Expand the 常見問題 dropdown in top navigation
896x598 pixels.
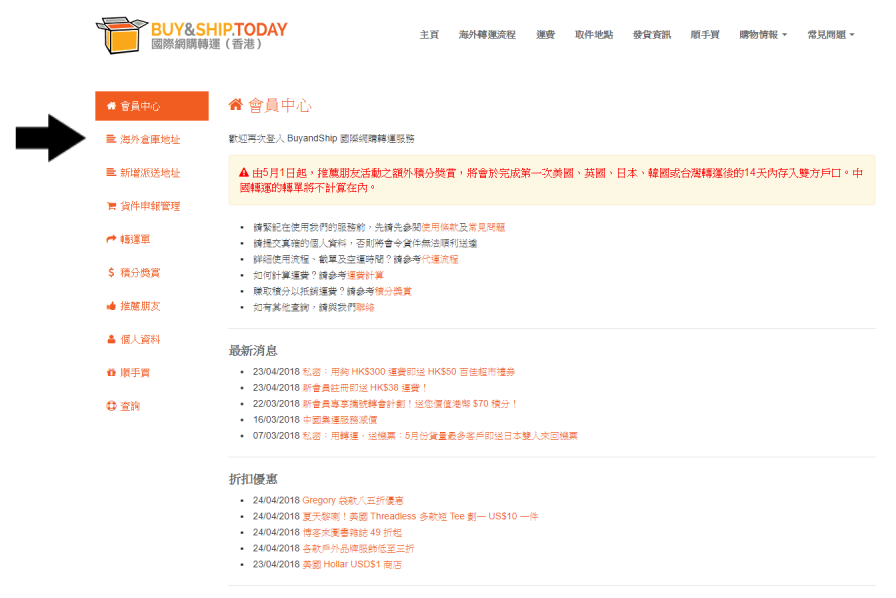[x=830, y=35]
